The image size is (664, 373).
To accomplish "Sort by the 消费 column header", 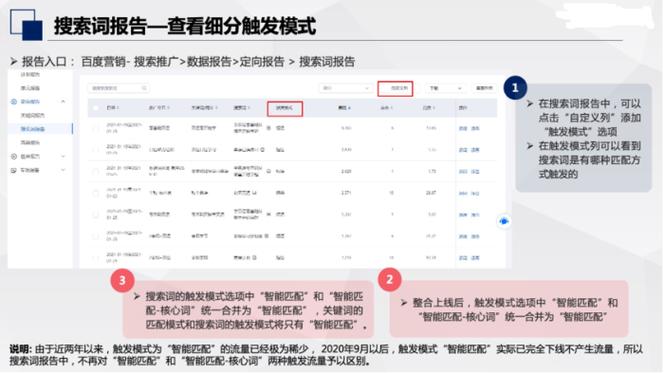I will point(429,108).
